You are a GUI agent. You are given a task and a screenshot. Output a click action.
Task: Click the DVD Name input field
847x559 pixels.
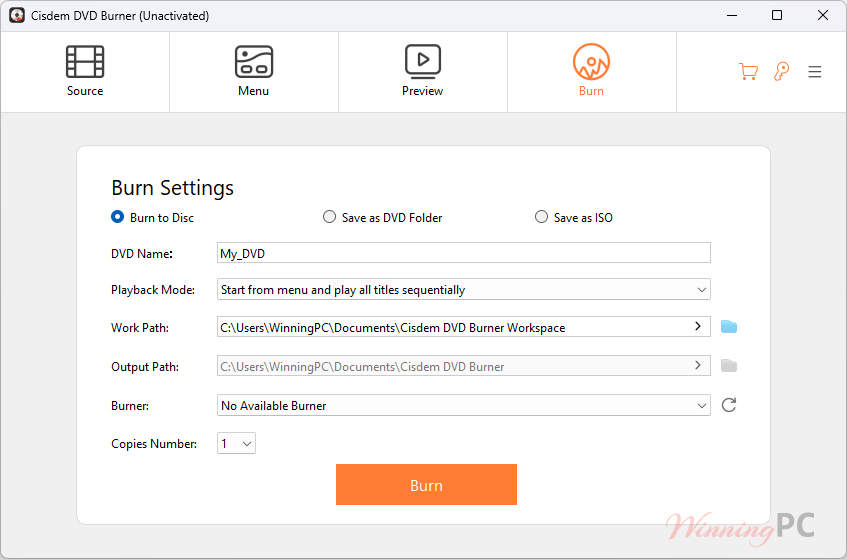pos(463,253)
